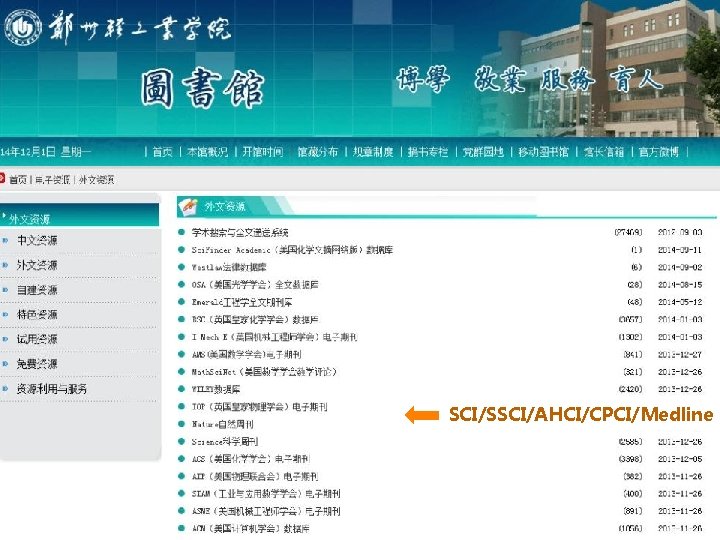Open 开馆时间 in the navigation bar
720x540 pixels.
point(262,152)
